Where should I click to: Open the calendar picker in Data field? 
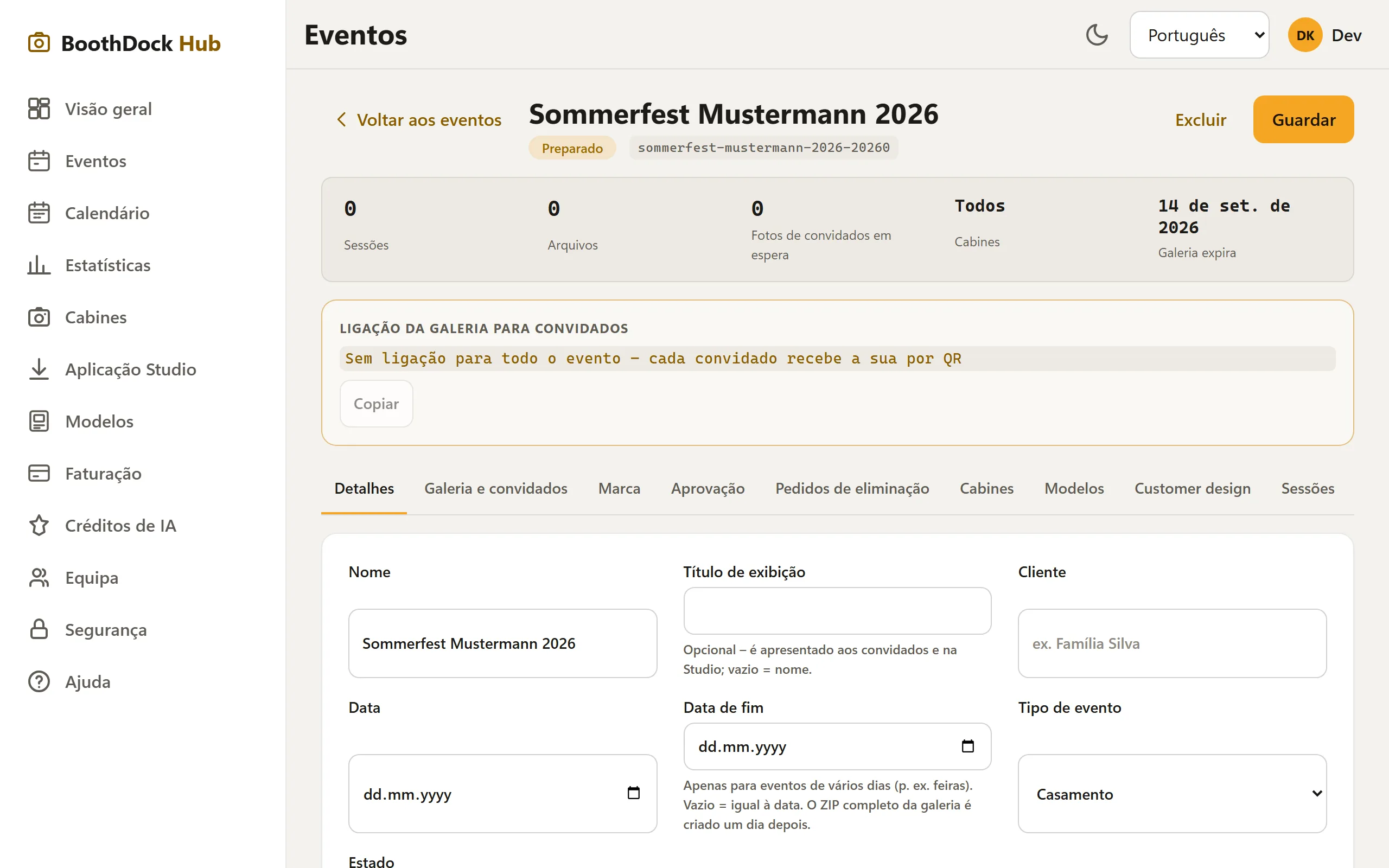tap(633, 793)
